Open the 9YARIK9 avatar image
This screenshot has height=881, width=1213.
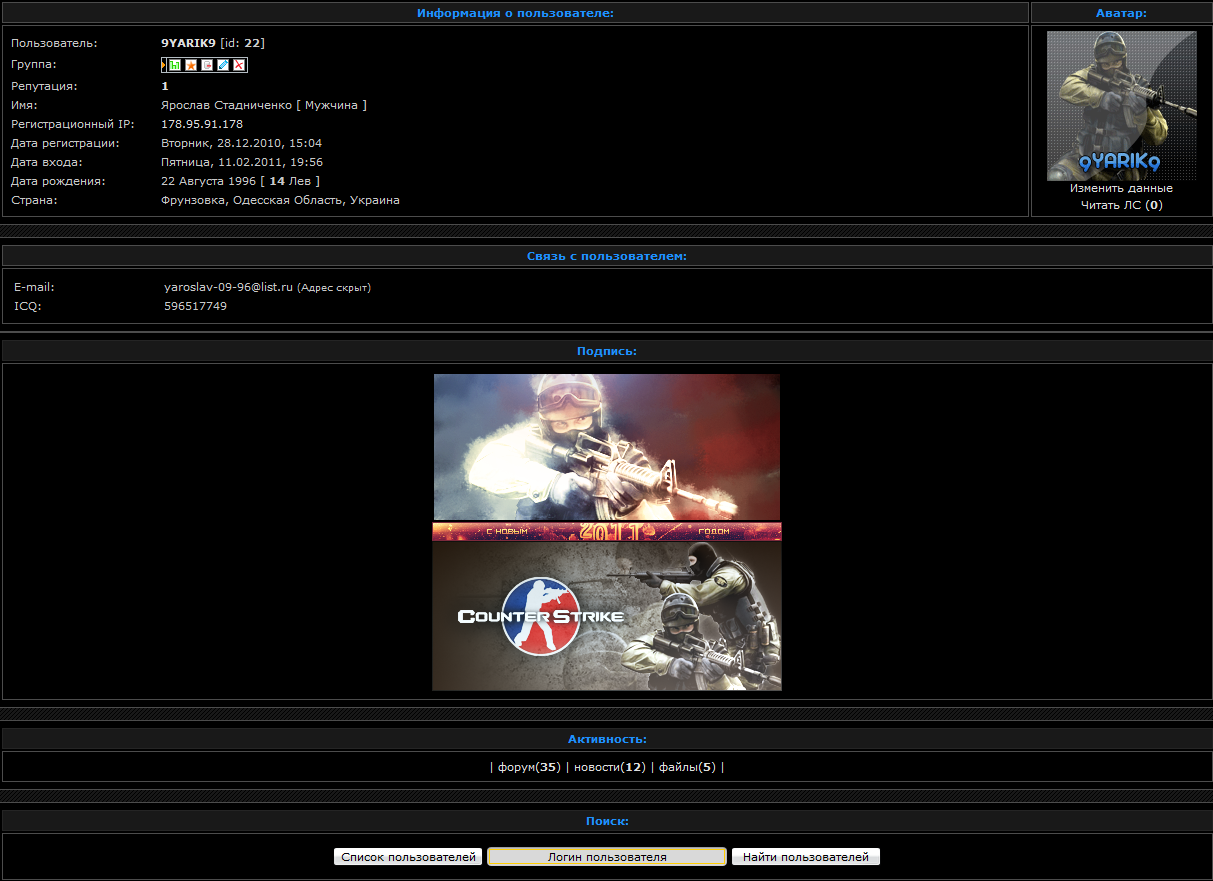[1121, 105]
